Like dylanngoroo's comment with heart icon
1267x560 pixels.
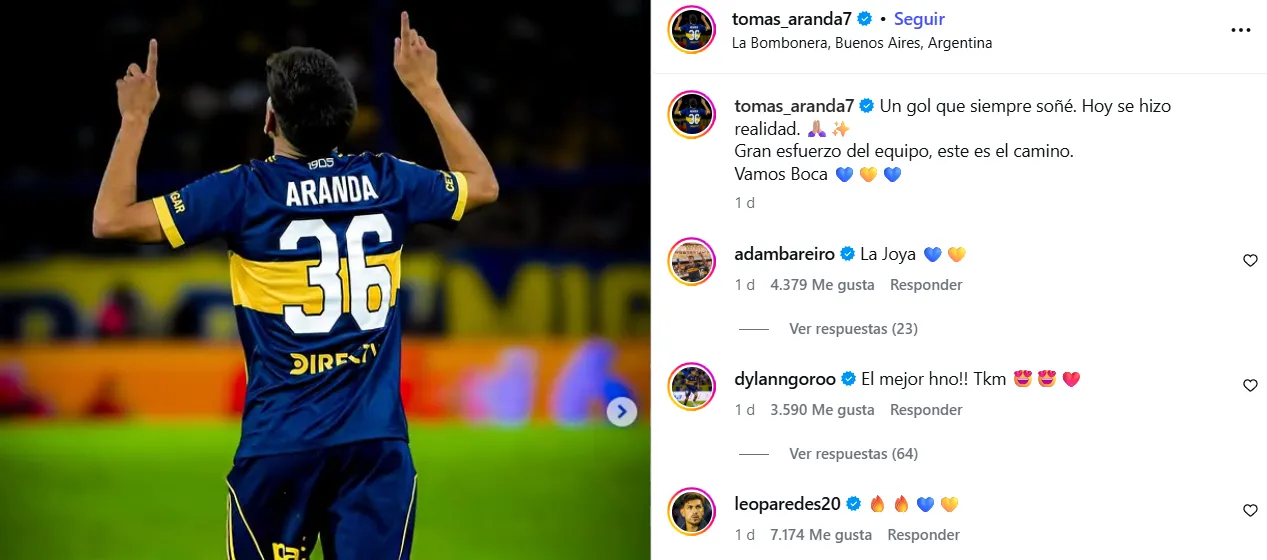point(1250,385)
